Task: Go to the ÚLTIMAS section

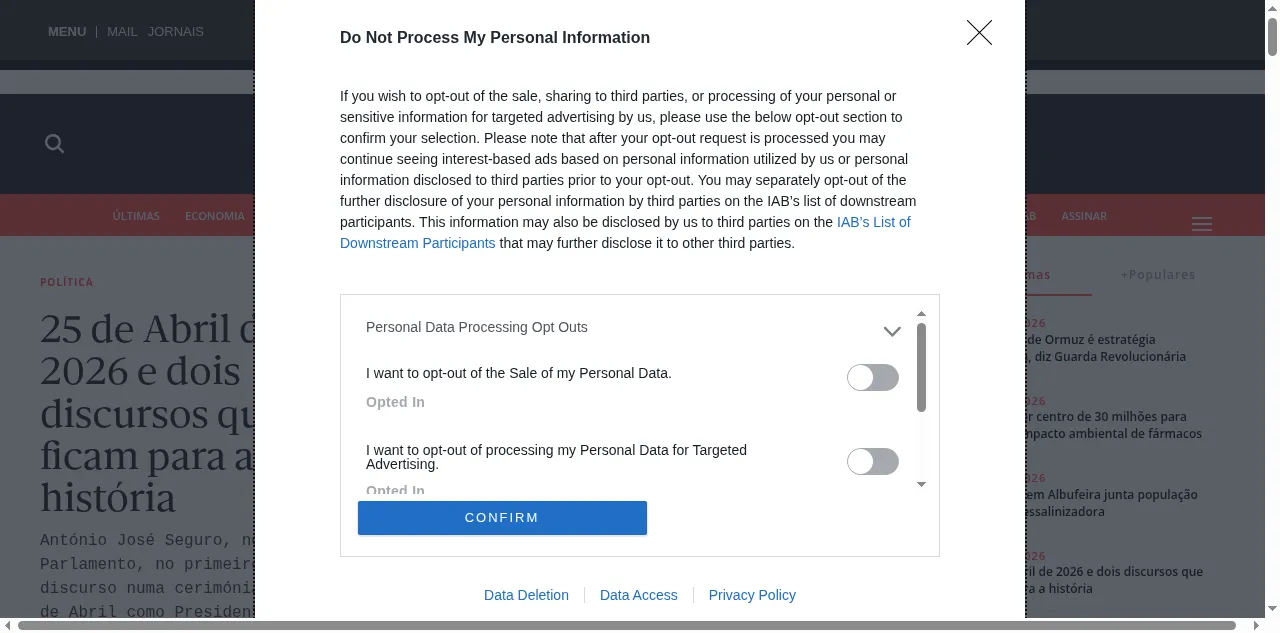Action: tap(136, 216)
